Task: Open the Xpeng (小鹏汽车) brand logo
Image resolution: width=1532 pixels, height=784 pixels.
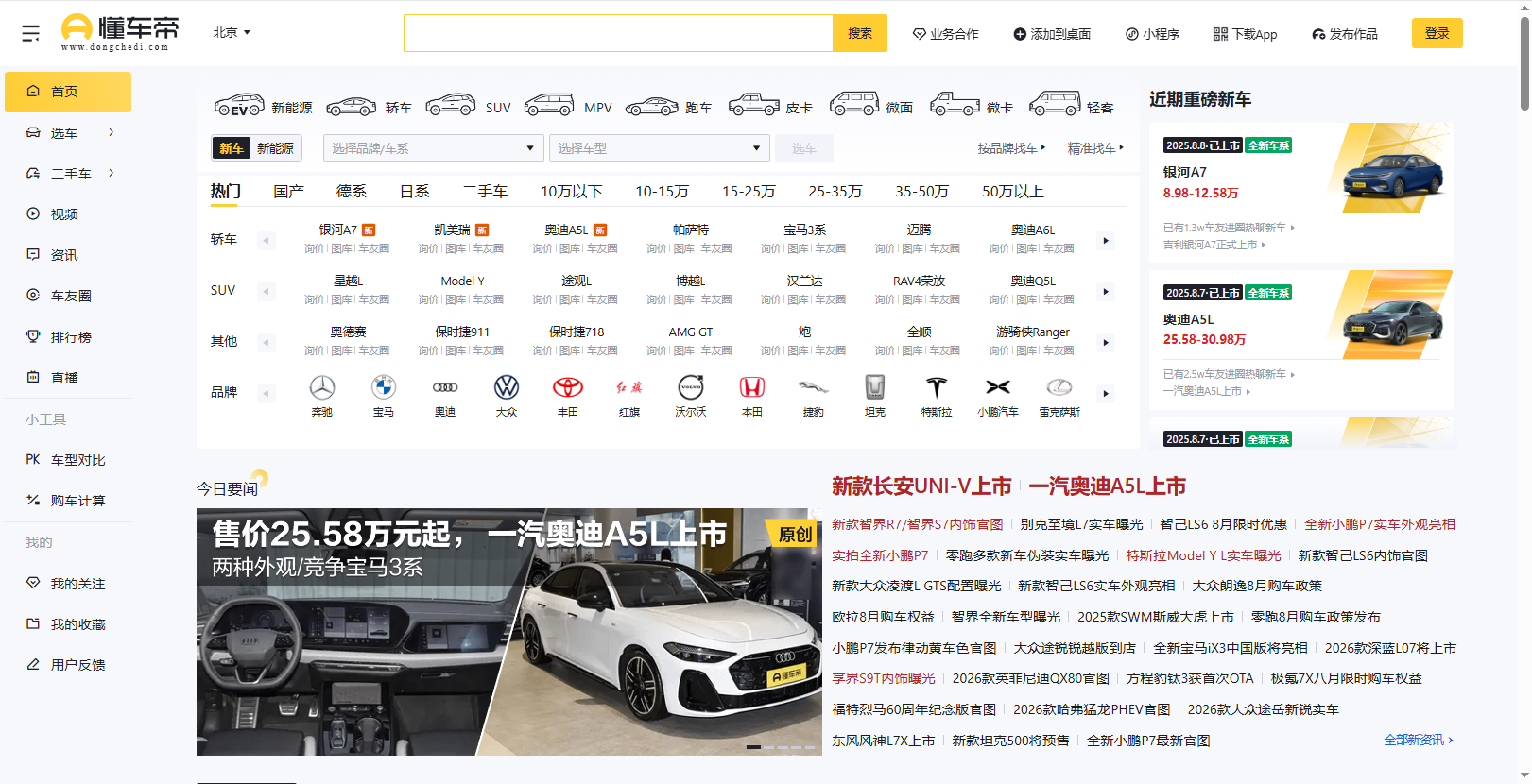Action: (x=998, y=387)
